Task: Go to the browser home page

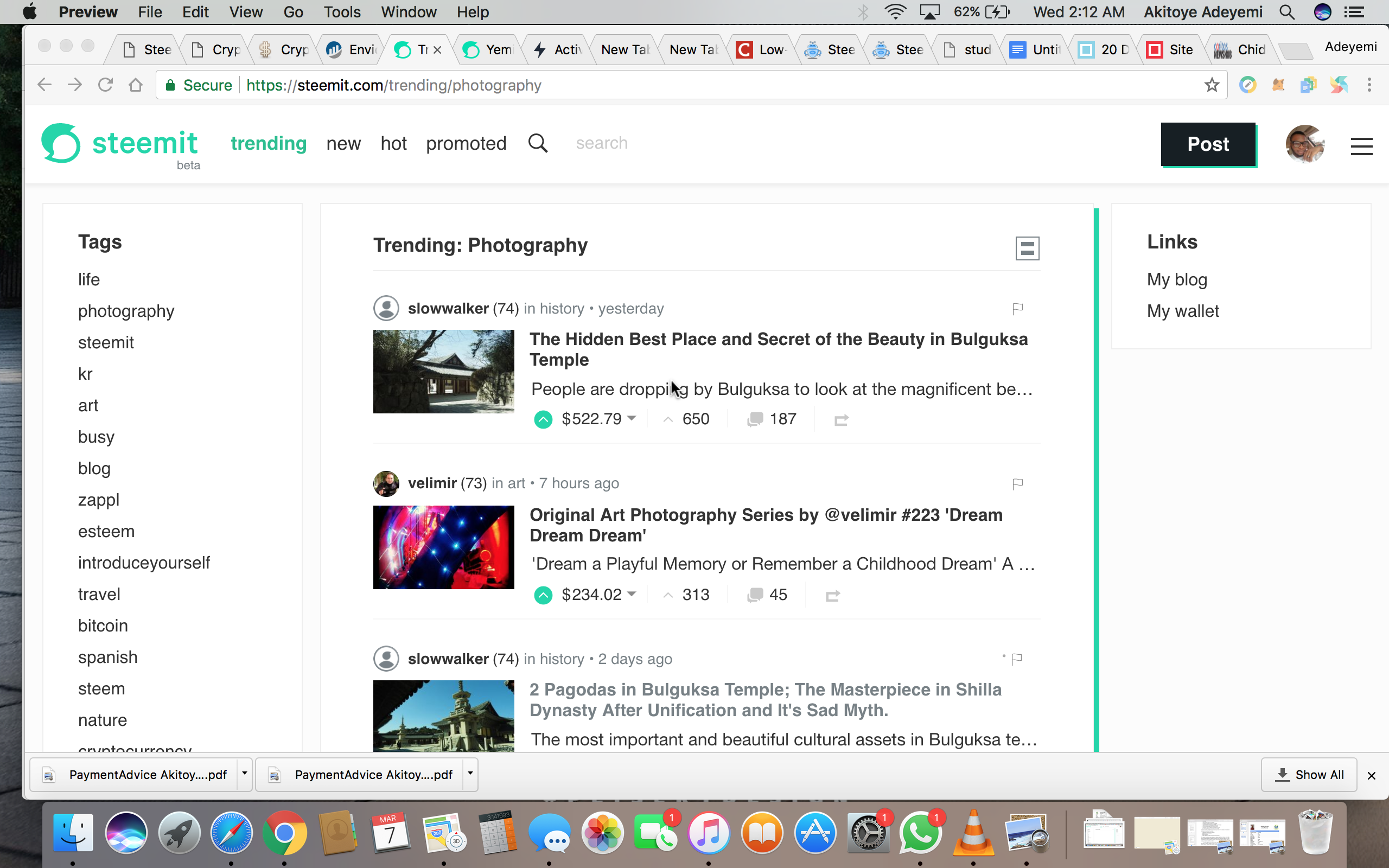Action: 136,86
